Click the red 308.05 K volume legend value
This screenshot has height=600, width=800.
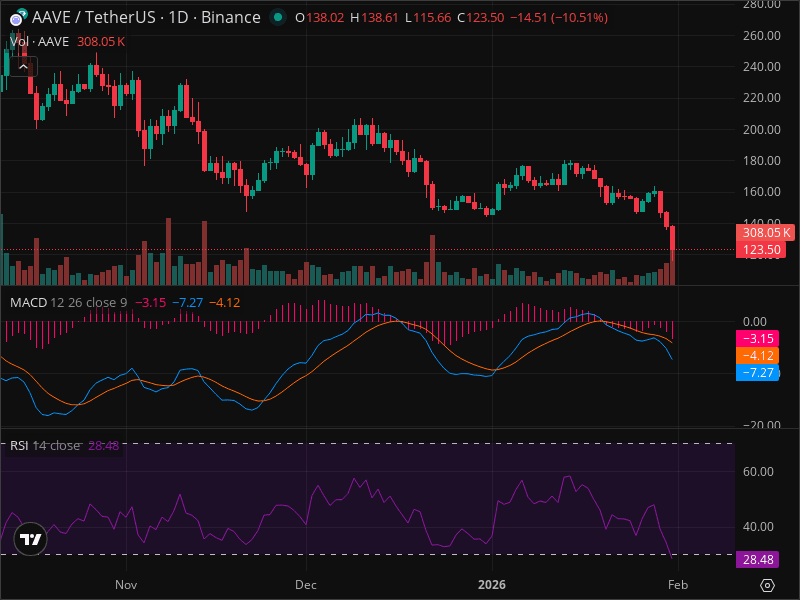click(101, 42)
